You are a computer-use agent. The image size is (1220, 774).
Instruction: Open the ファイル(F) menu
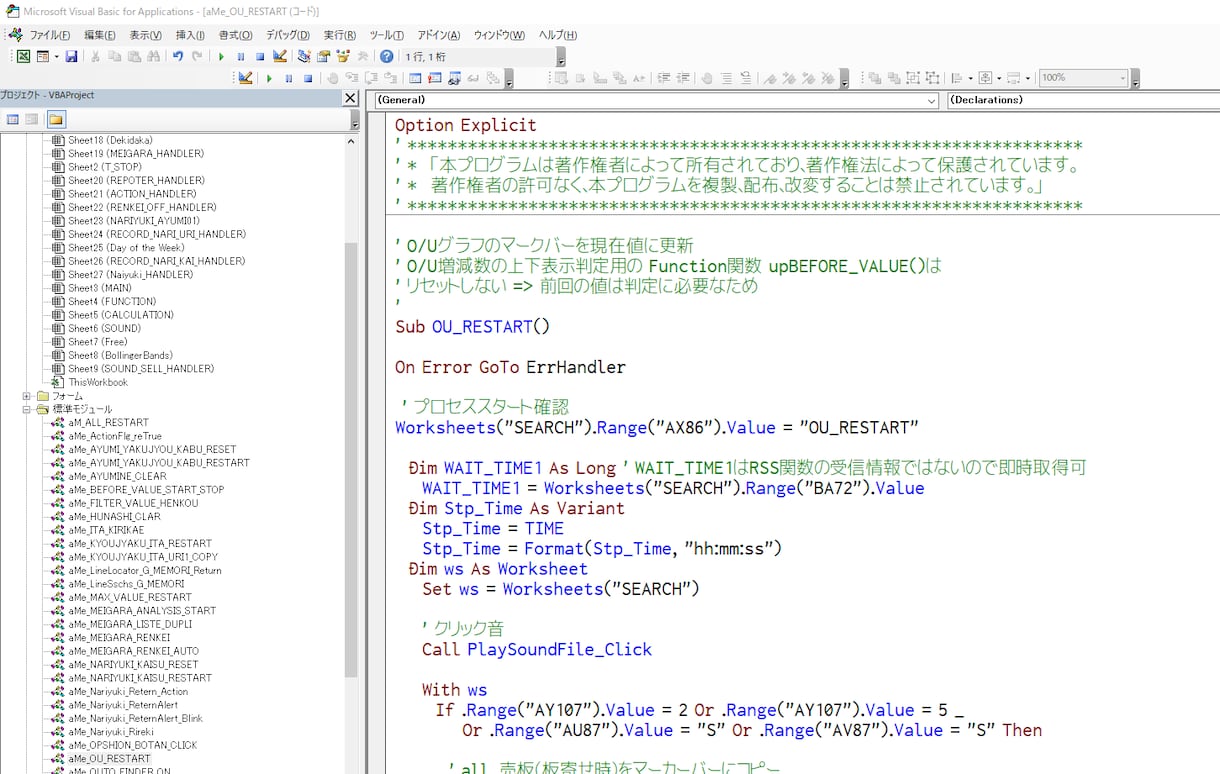[x=49, y=35]
